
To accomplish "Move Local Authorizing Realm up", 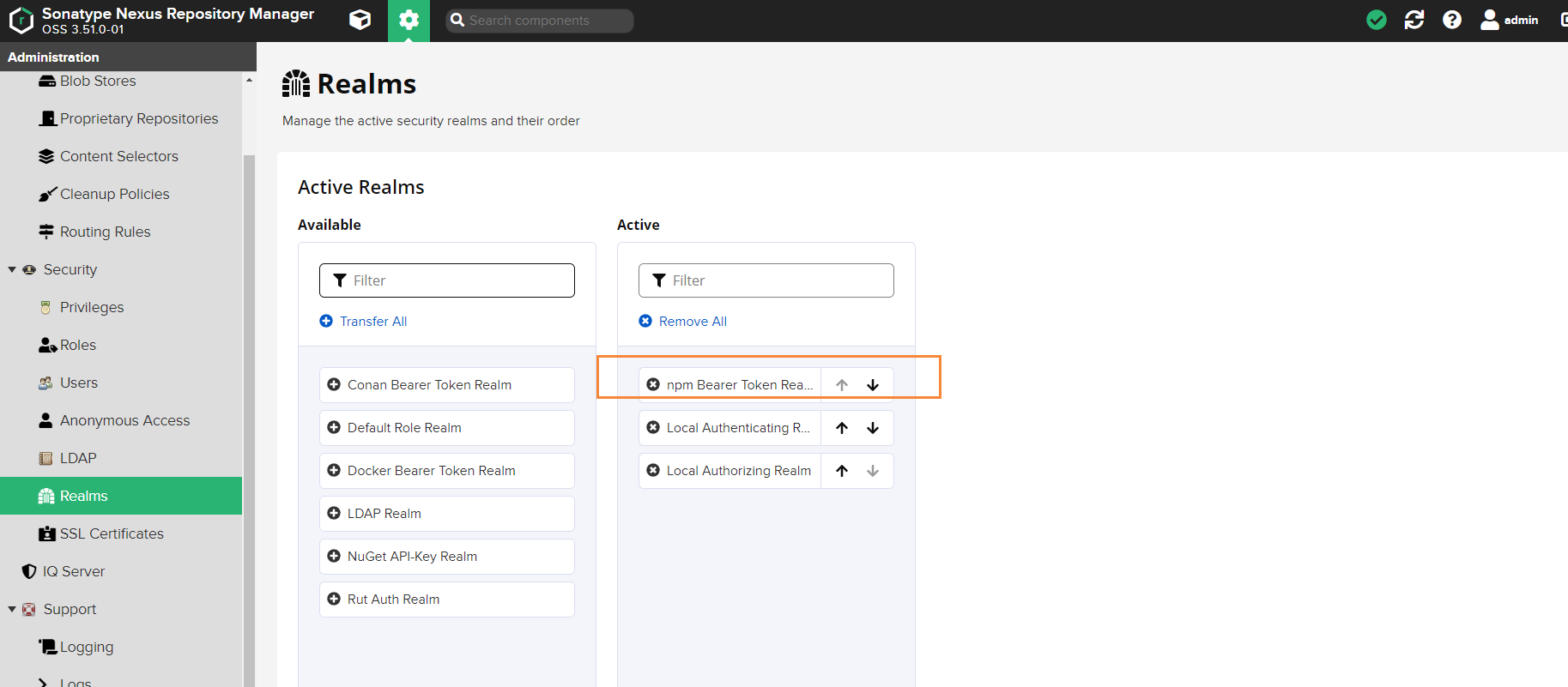I will click(x=842, y=471).
